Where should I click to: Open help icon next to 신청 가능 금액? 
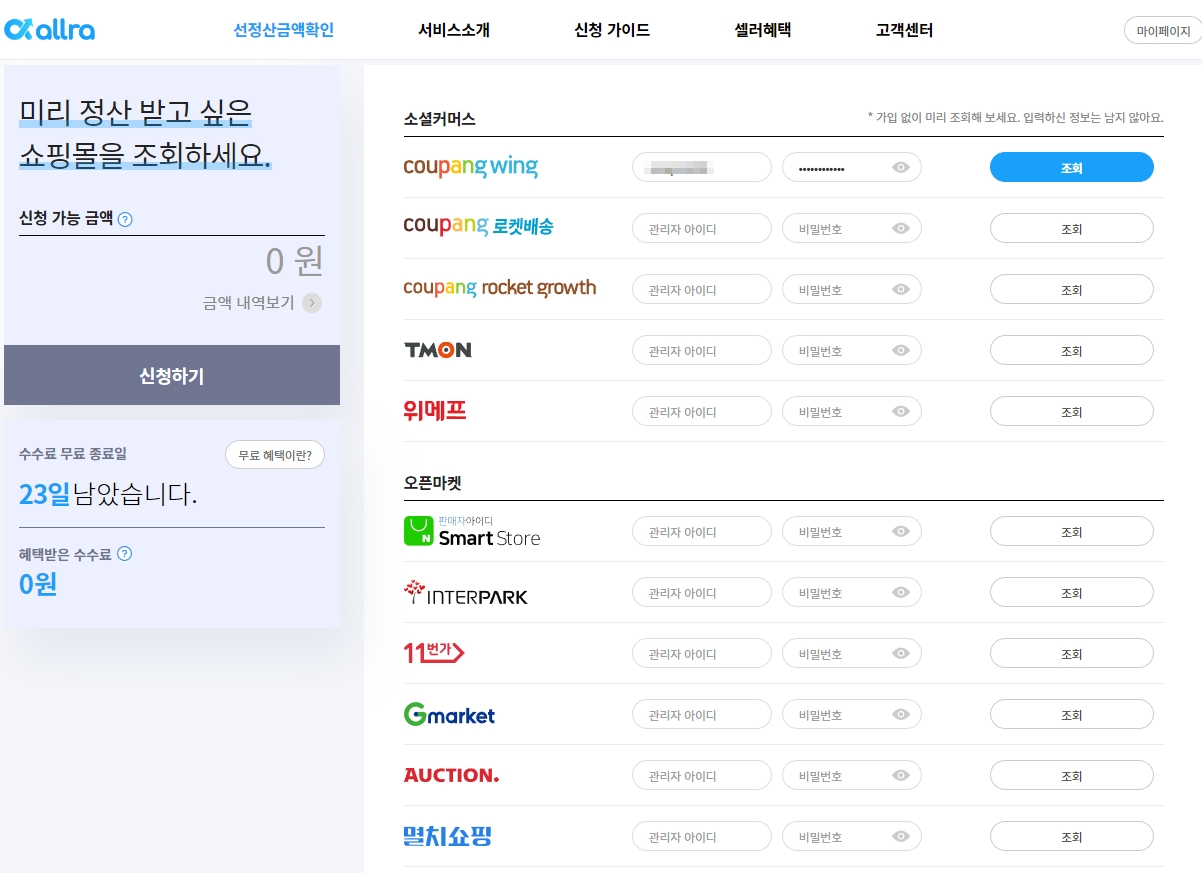tap(125, 219)
